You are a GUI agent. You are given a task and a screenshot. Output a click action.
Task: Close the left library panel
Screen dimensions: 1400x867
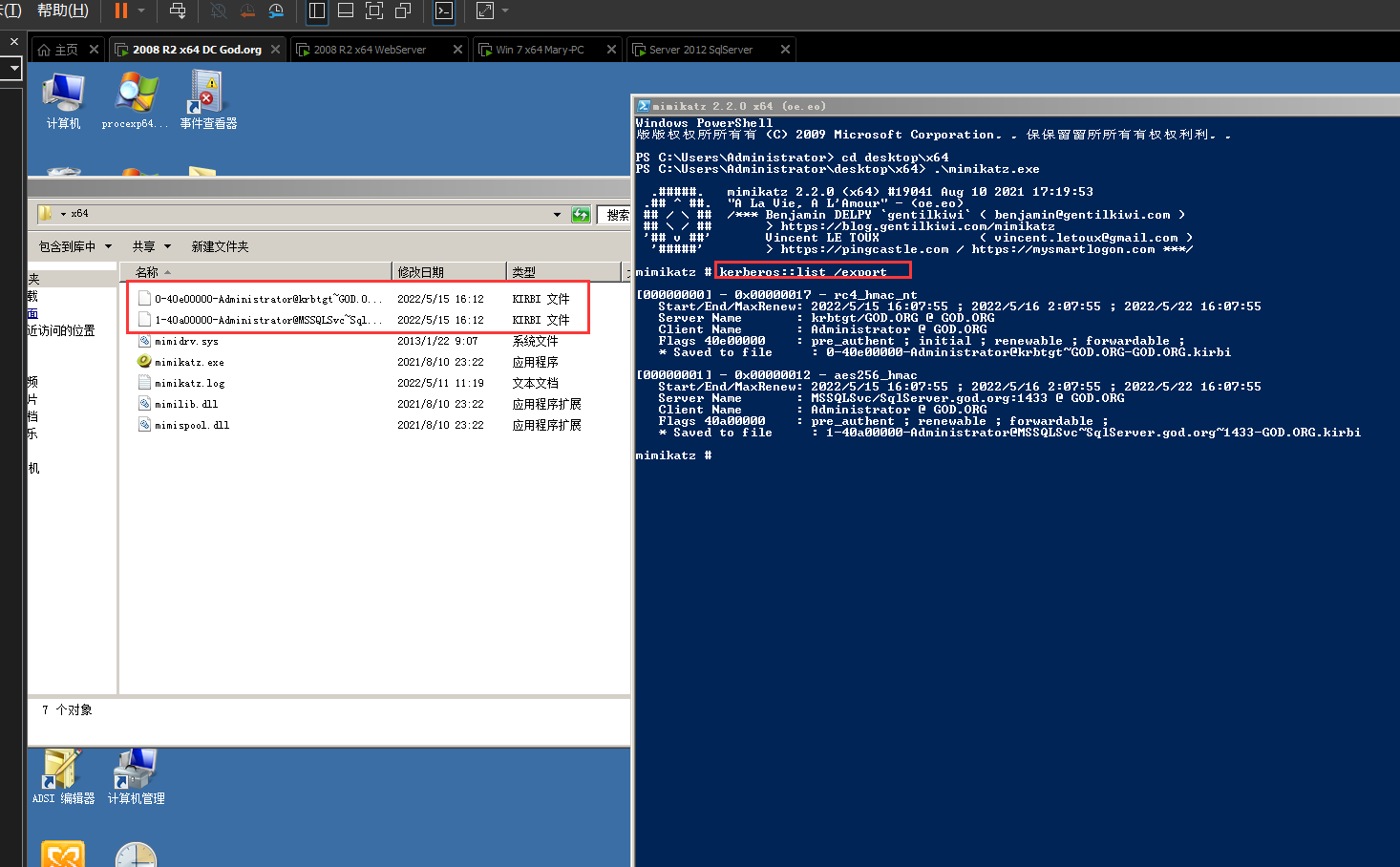click(13, 42)
